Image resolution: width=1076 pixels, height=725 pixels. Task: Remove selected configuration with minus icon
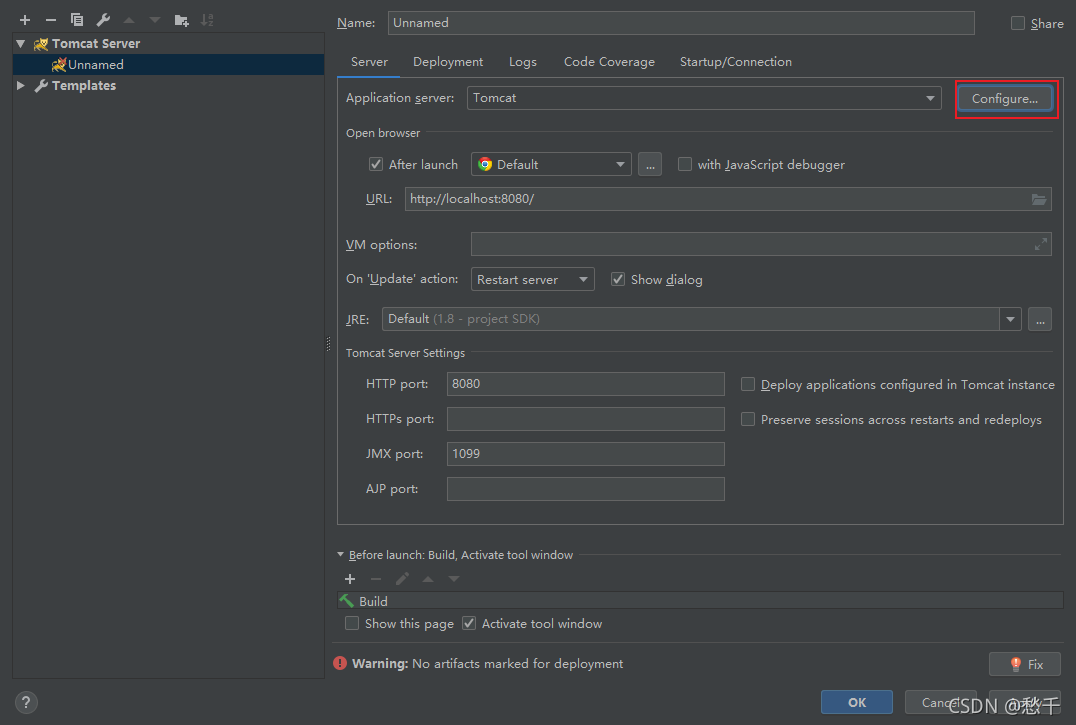coord(51,20)
